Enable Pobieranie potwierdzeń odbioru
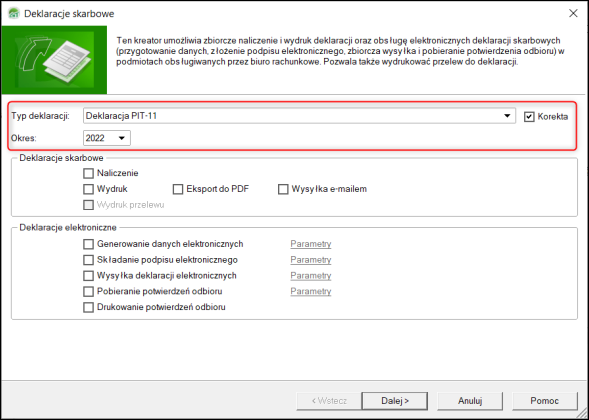Image resolution: width=589 pixels, height=420 pixels. coord(88,292)
